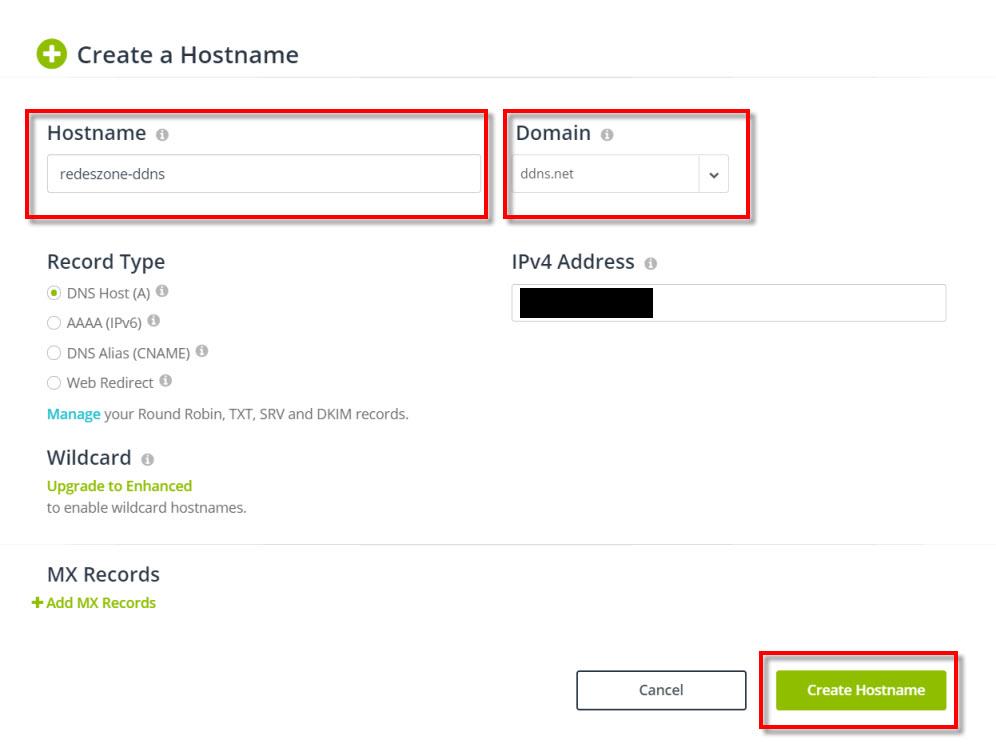Choose the DNS Alias (CNAME) radio option
Screen dimensions: 996x754
pyautogui.click(x=54, y=353)
